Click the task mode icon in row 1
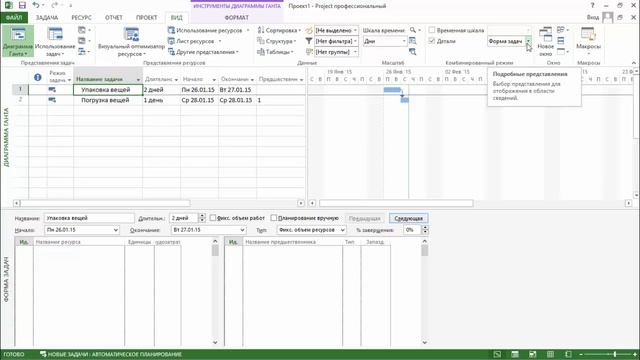The width and height of the screenshot is (640, 360). tap(52, 89)
